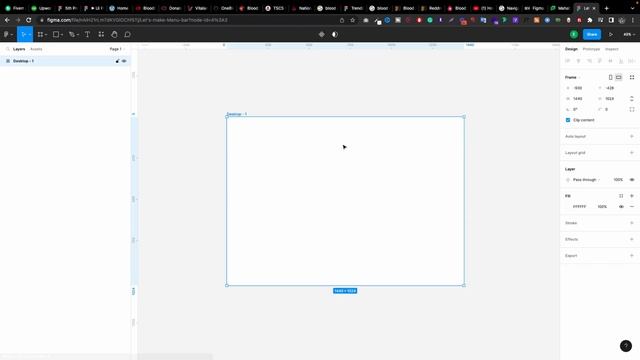Select the Text tool

87,35
